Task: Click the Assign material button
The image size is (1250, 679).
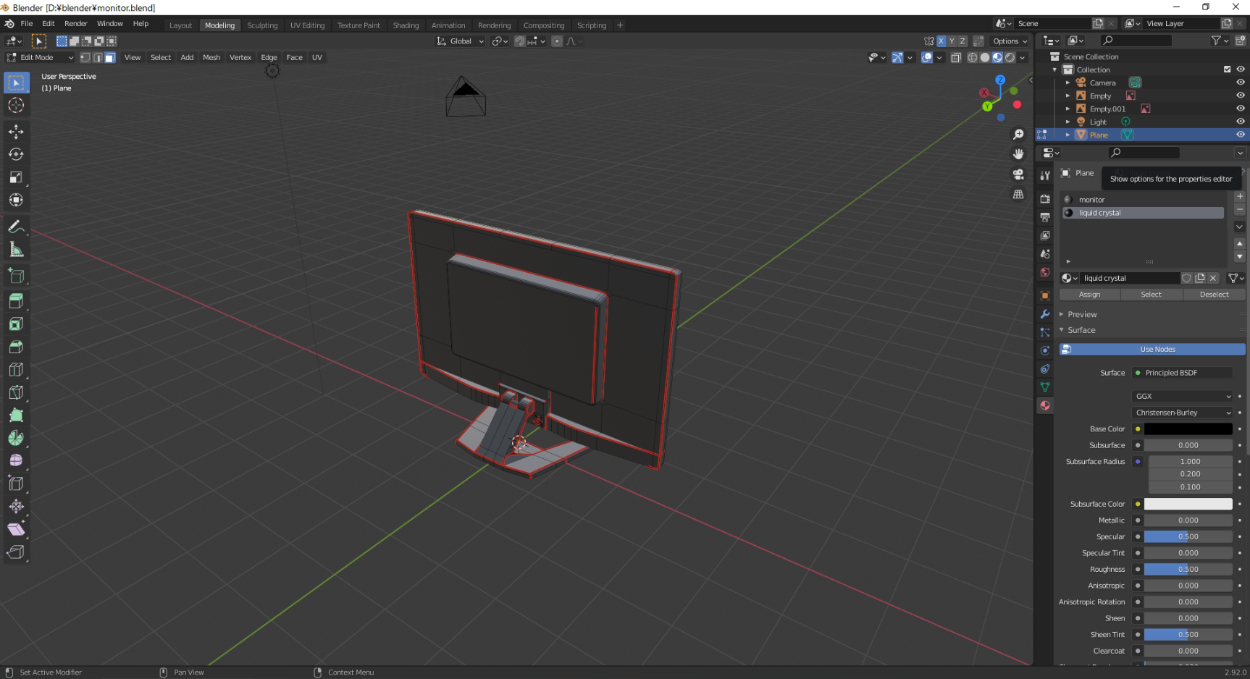Action: pos(1089,294)
